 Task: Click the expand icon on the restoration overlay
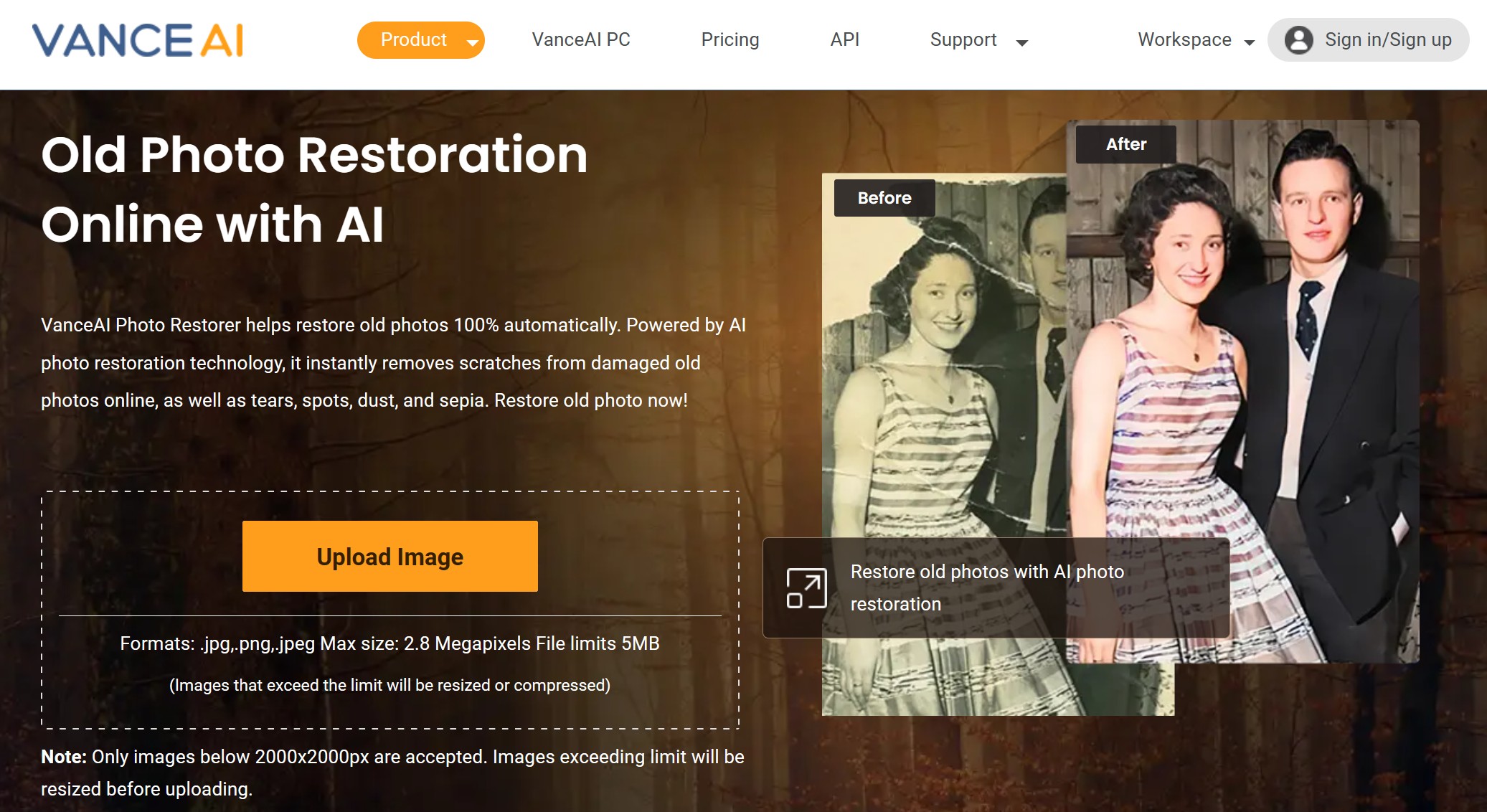pyautogui.click(x=808, y=588)
